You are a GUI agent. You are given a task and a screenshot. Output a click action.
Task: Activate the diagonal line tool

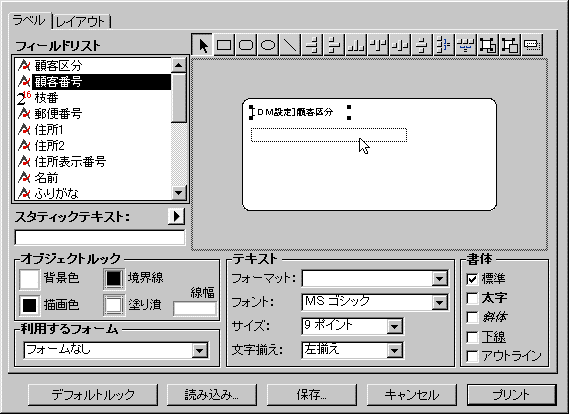(x=290, y=45)
